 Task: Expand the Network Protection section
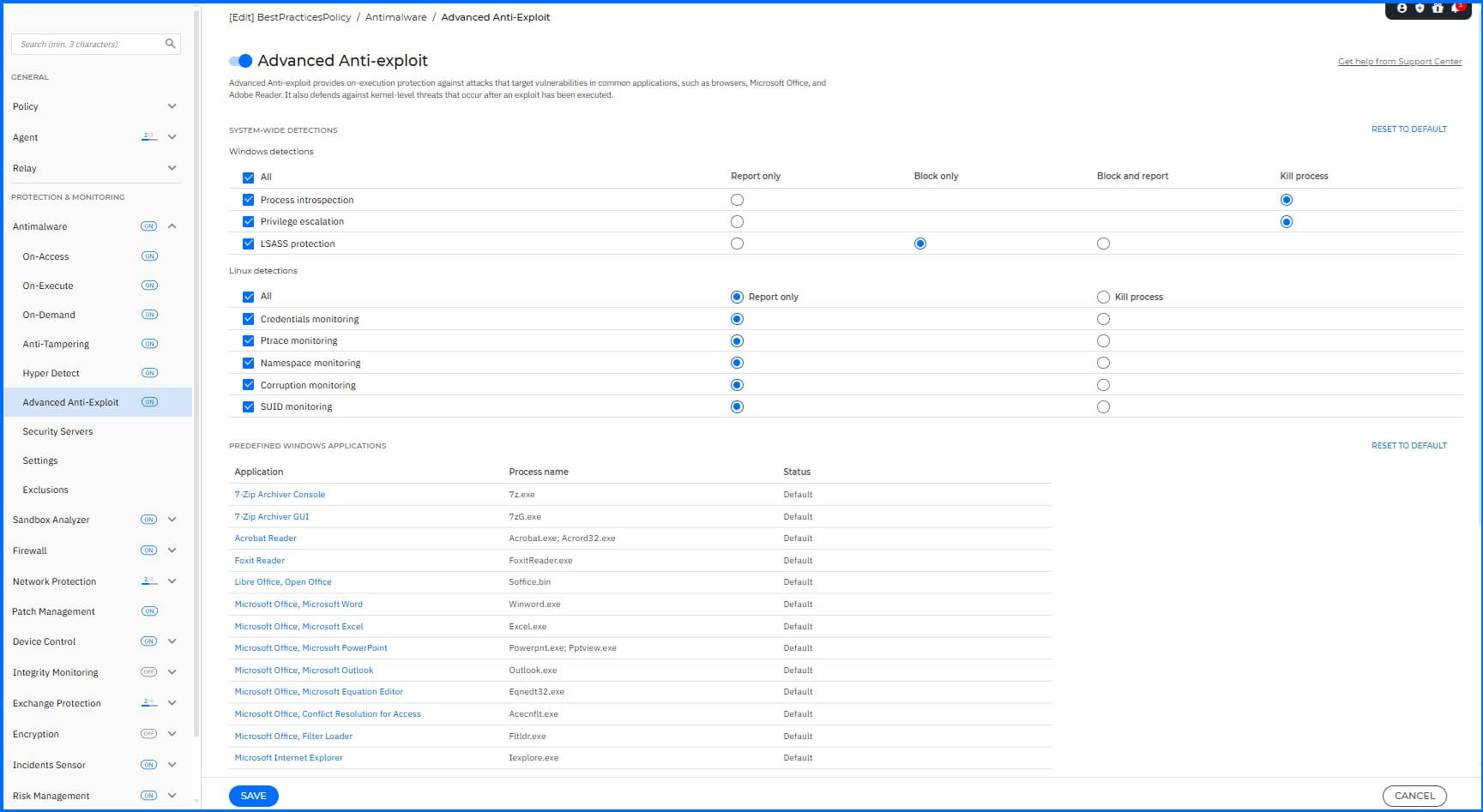click(x=172, y=580)
